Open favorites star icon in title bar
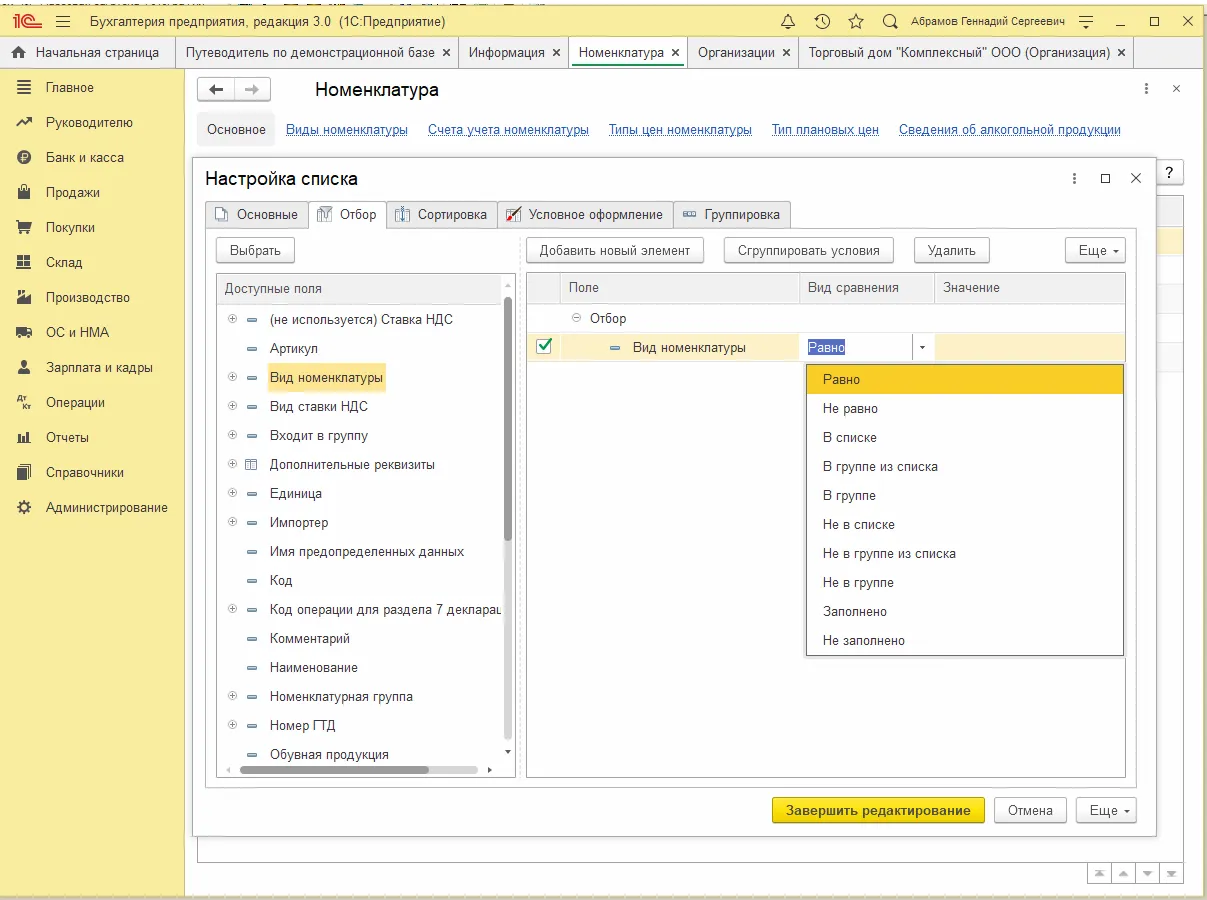The width and height of the screenshot is (1207, 900). point(856,21)
